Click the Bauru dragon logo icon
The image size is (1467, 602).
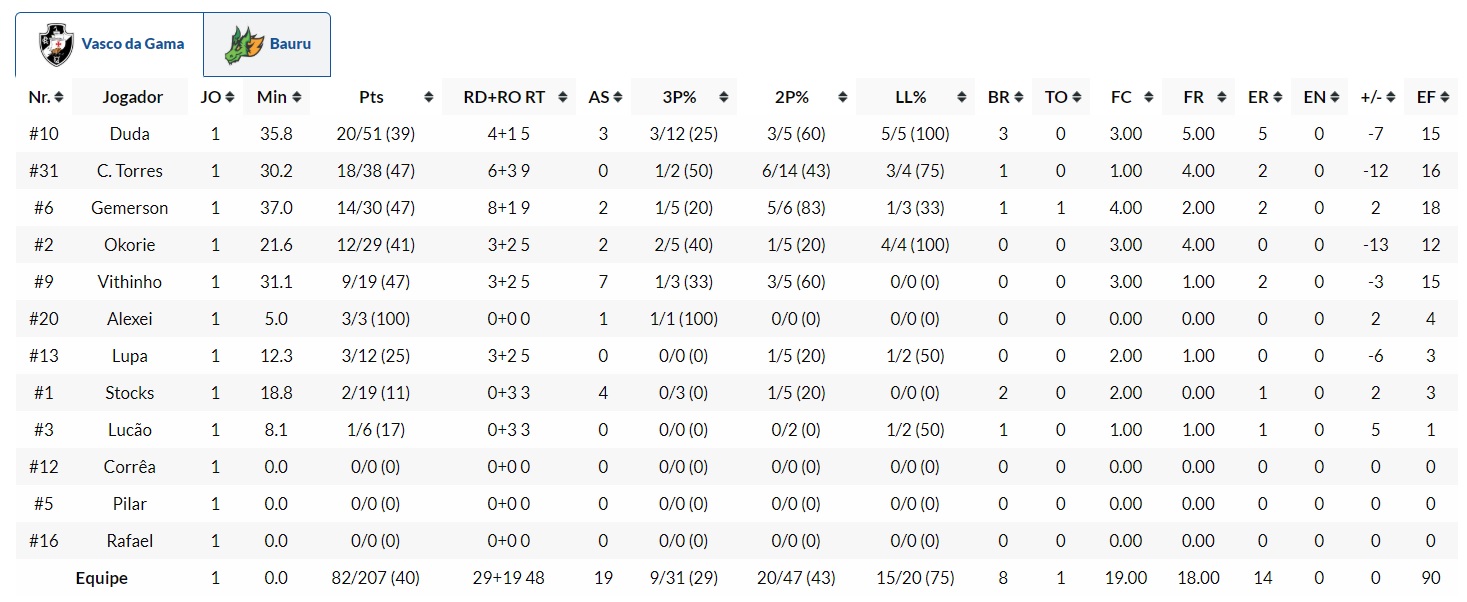pos(243,44)
